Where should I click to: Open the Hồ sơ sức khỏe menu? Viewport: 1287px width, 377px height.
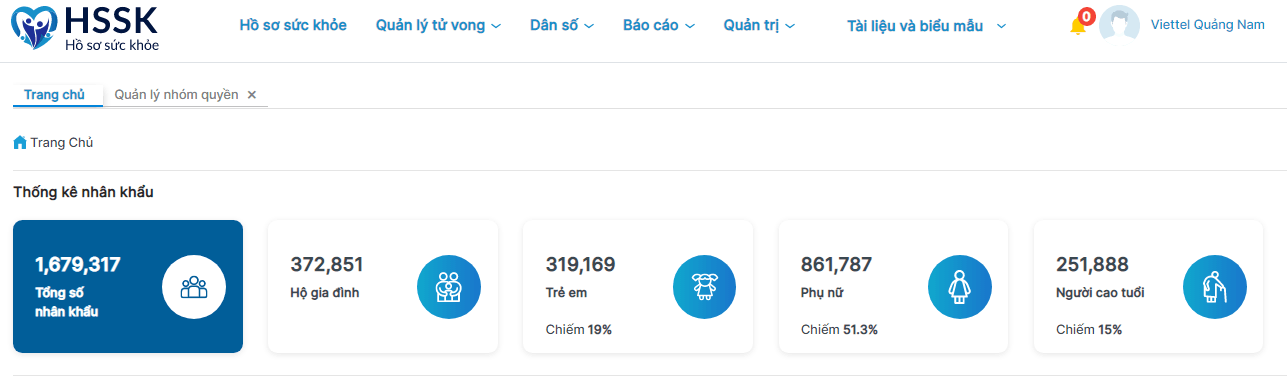[293, 25]
